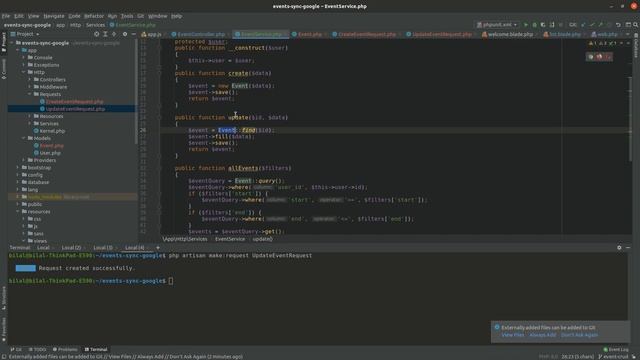
Task: Open Structure tool window from left stripe
Action: (4, 298)
